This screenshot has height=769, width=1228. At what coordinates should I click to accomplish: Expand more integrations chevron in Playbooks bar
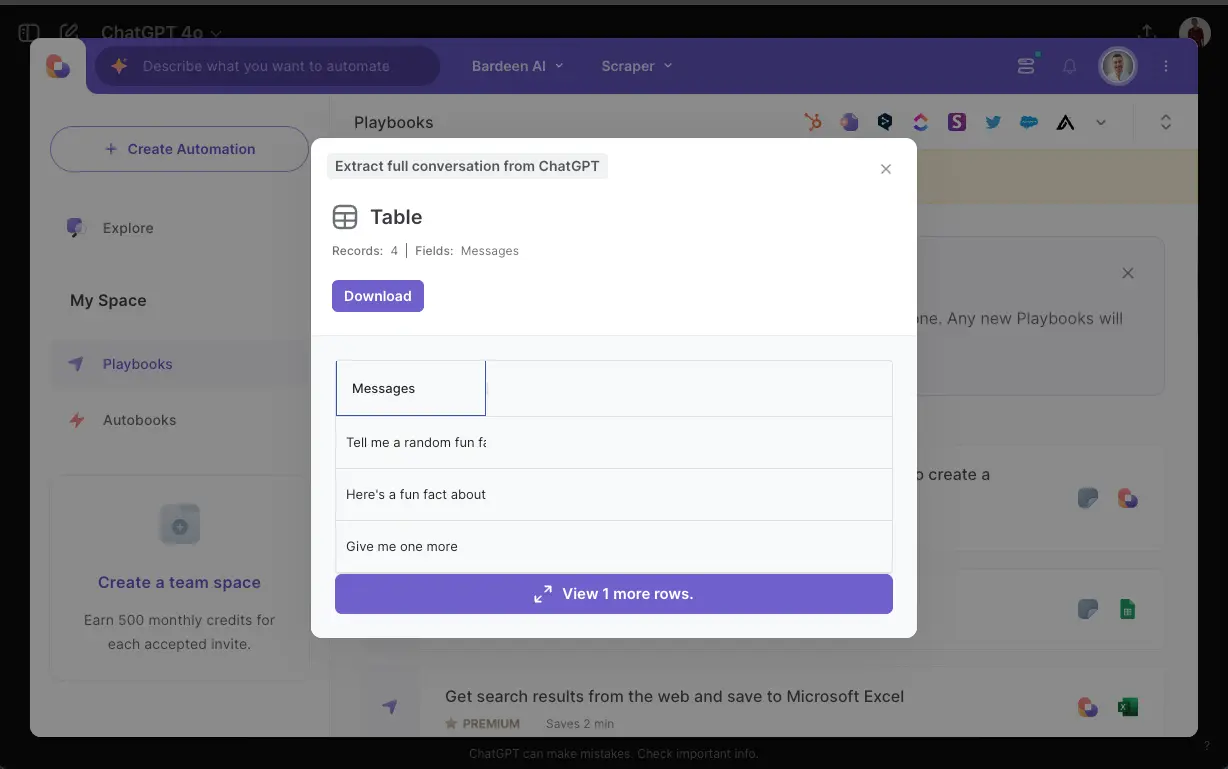[x=1101, y=122]
